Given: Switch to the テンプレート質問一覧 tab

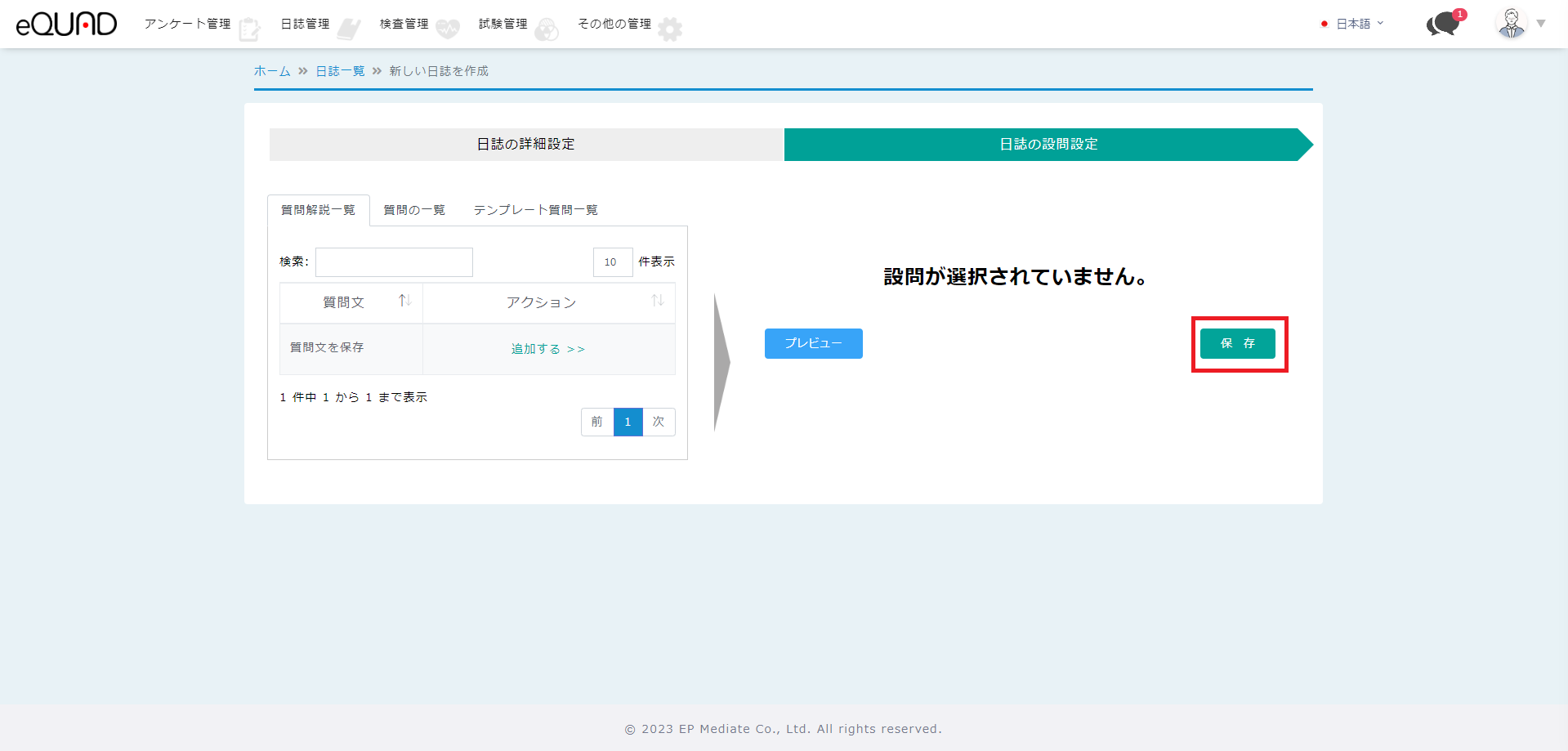Looking at the screenshot, I should 535,210.
